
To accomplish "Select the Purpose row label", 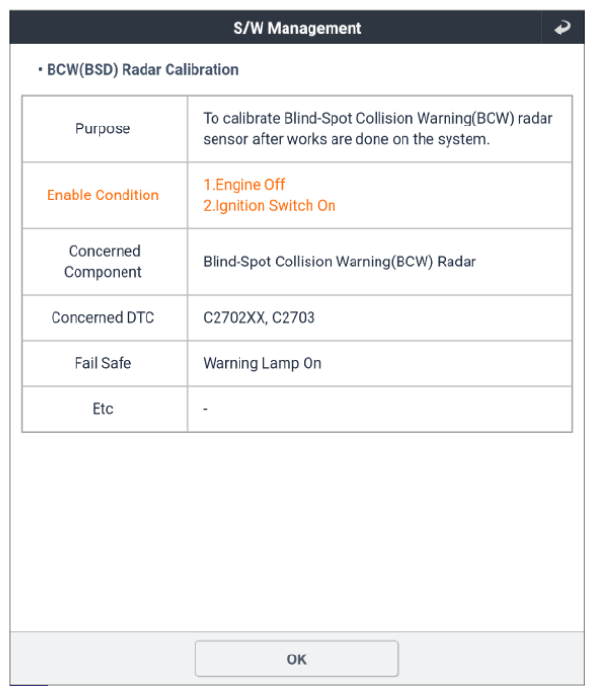I will tap(102, 129).
